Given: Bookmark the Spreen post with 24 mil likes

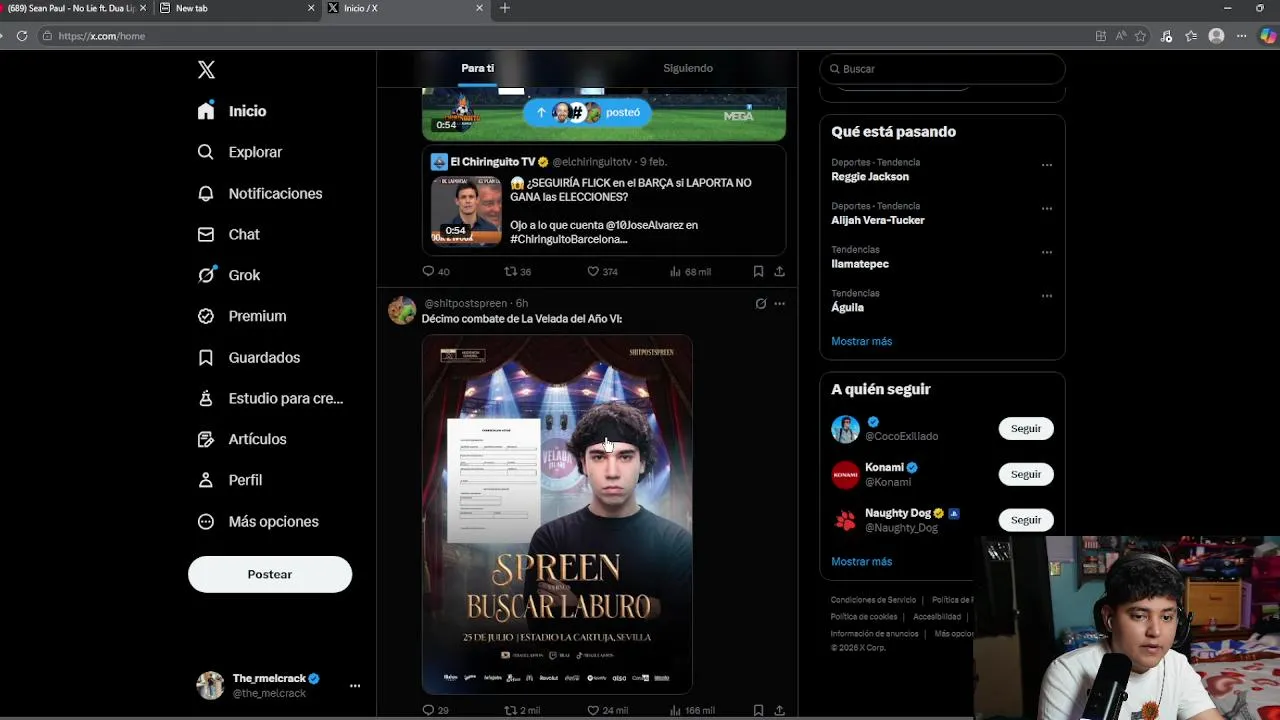Looking at the screenshot, I should pyautogui.click(x=758, y=710).
